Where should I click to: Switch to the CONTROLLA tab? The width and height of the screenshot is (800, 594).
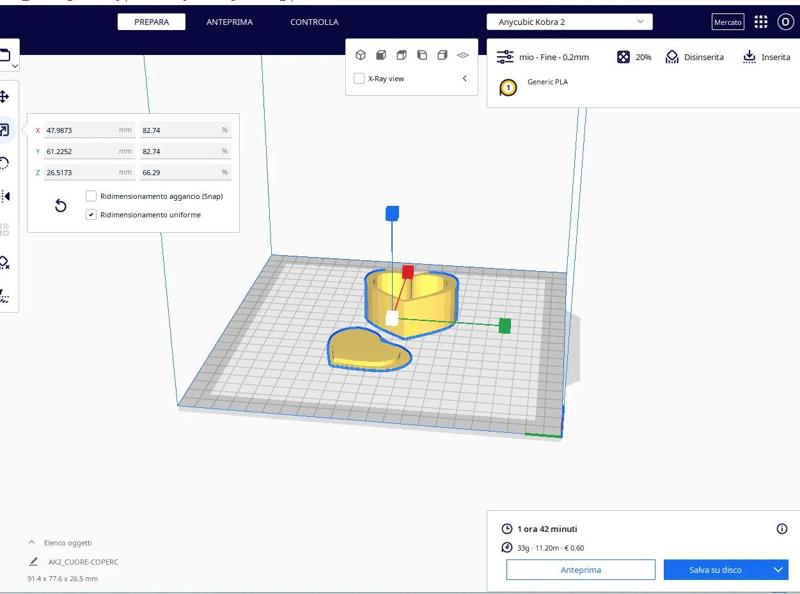(x=314, y=22)
